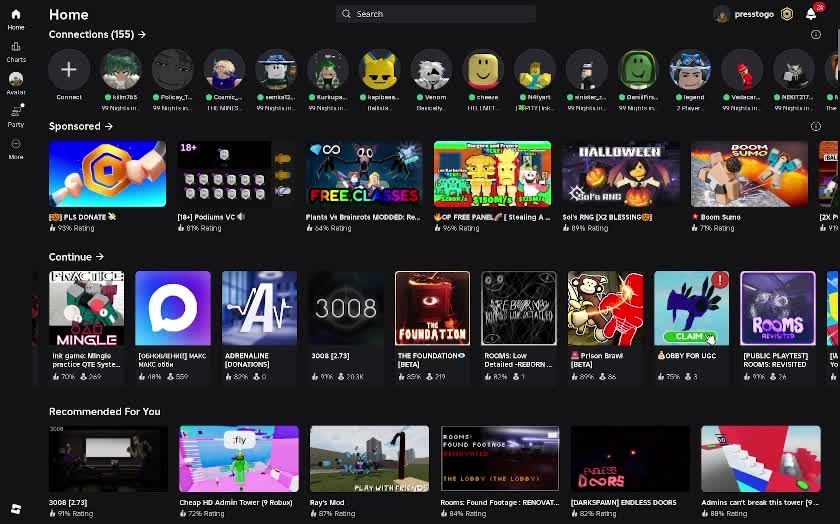This screenshot has width=840, height=524.
Task: Open THE FOUNDATION [BETA] tile
Action: click(432, 326)
